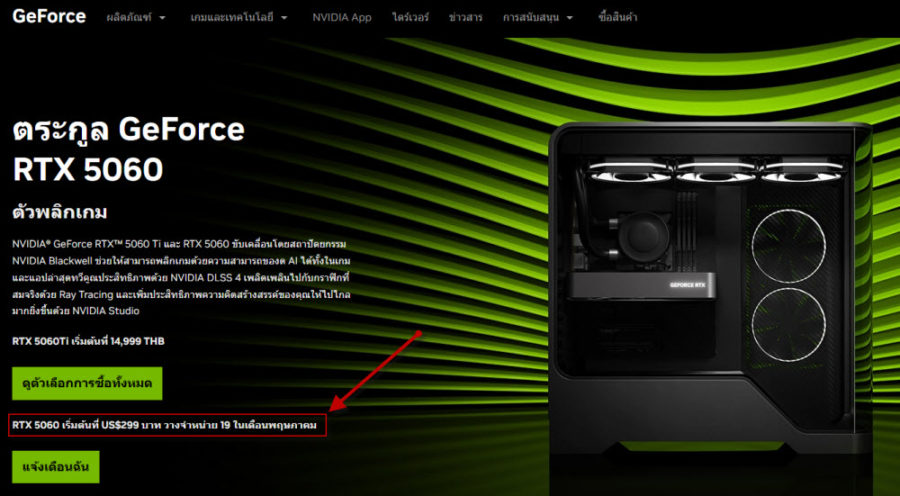The width and height of the screenshot is (900, 496).
Task: Open the ข่าวสาร news link
Action: 465,17
